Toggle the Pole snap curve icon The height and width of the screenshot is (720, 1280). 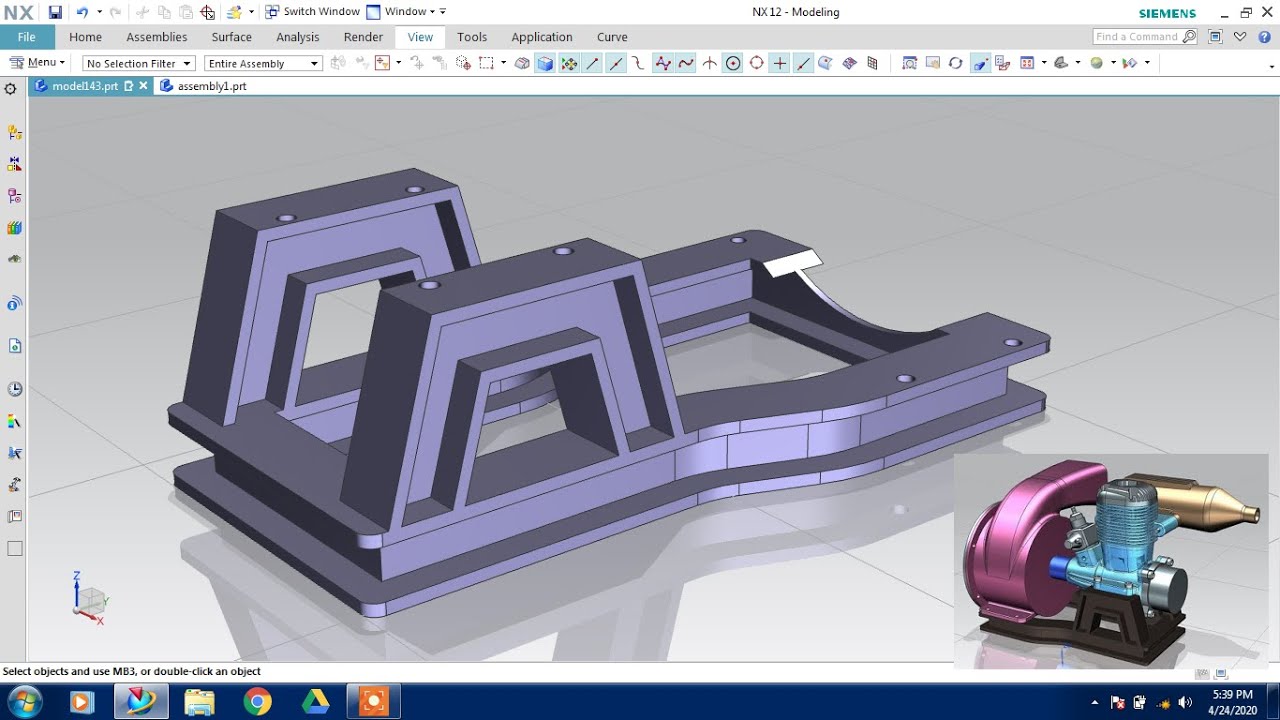662,63
